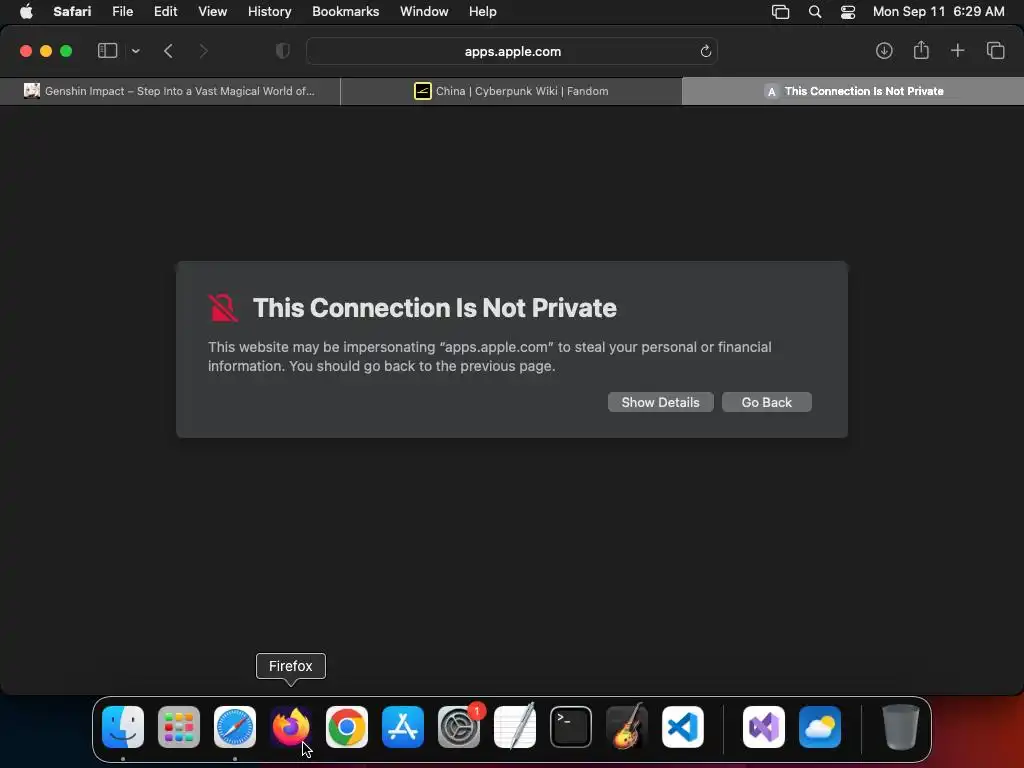Screen dimensions: 1024x768
Task: Open the Window menu
Action: pos(424,12)
